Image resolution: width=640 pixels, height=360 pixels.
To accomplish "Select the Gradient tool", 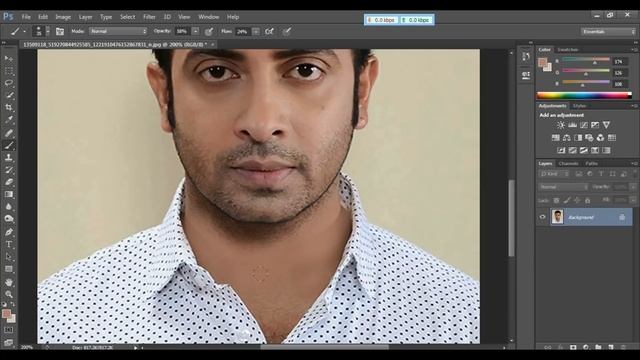I will pos(9,194).
